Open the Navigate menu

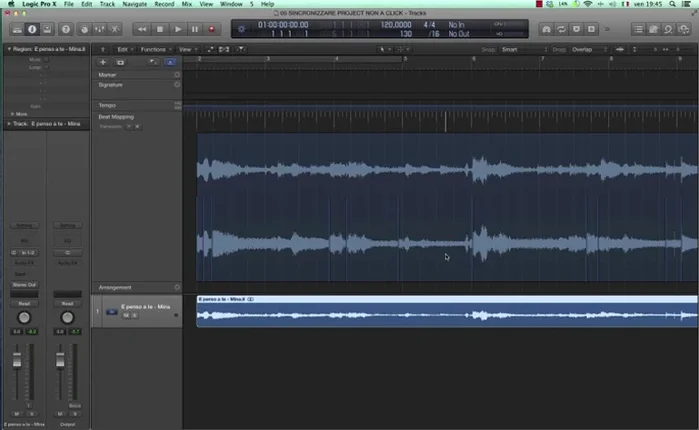coord(134,5)
